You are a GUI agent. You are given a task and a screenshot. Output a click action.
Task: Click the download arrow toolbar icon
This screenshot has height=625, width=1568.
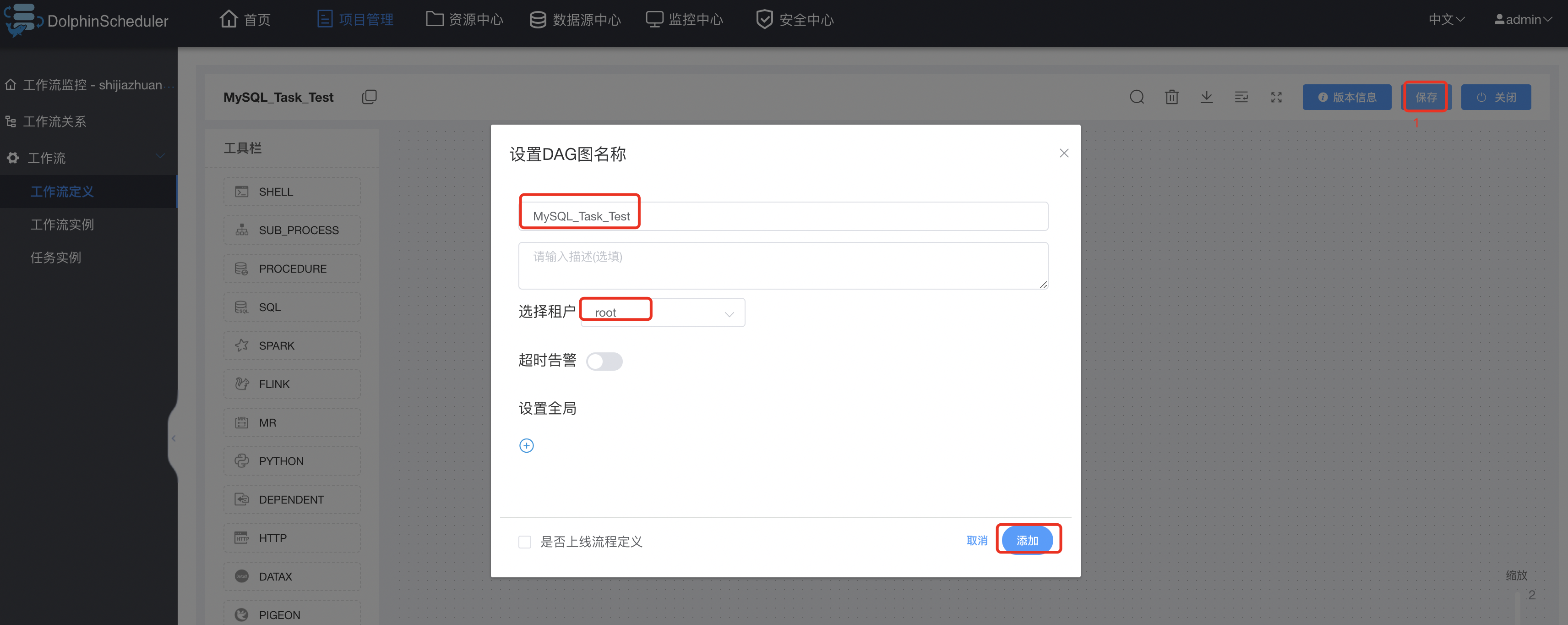click(1206, 97)
